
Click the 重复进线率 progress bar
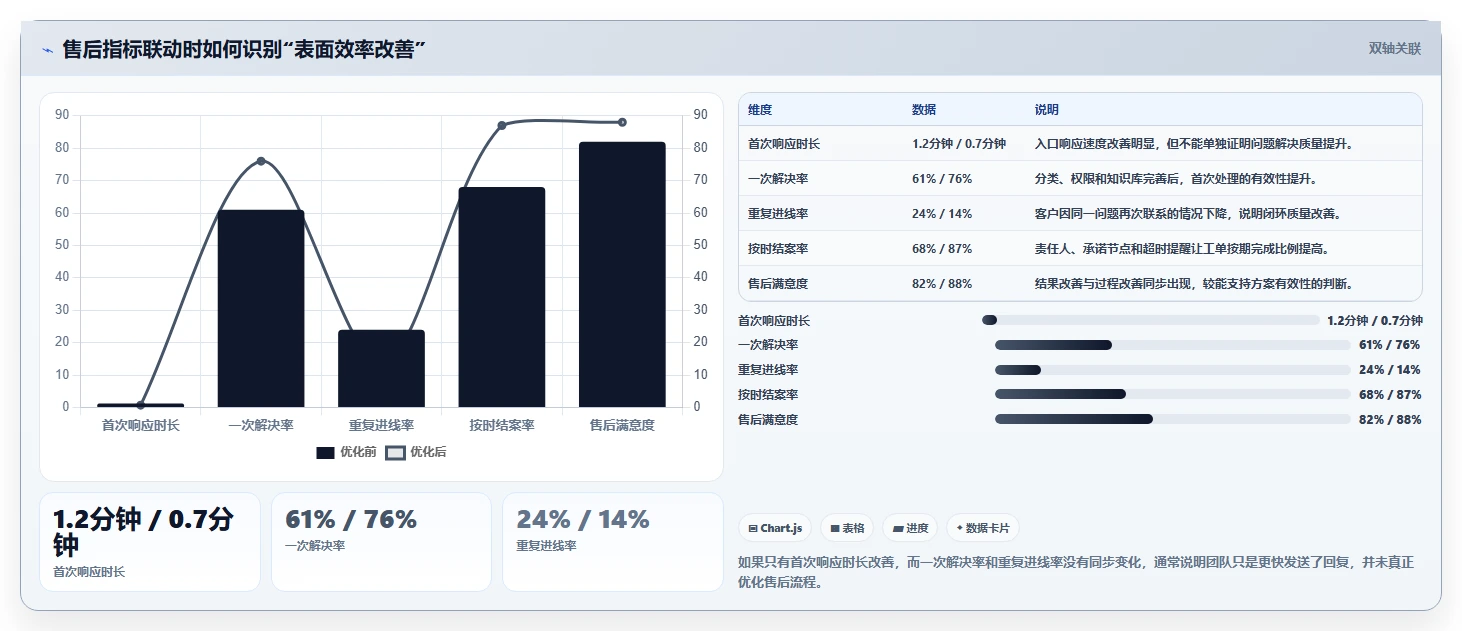pyautogui.click(x=1172, y=370)
